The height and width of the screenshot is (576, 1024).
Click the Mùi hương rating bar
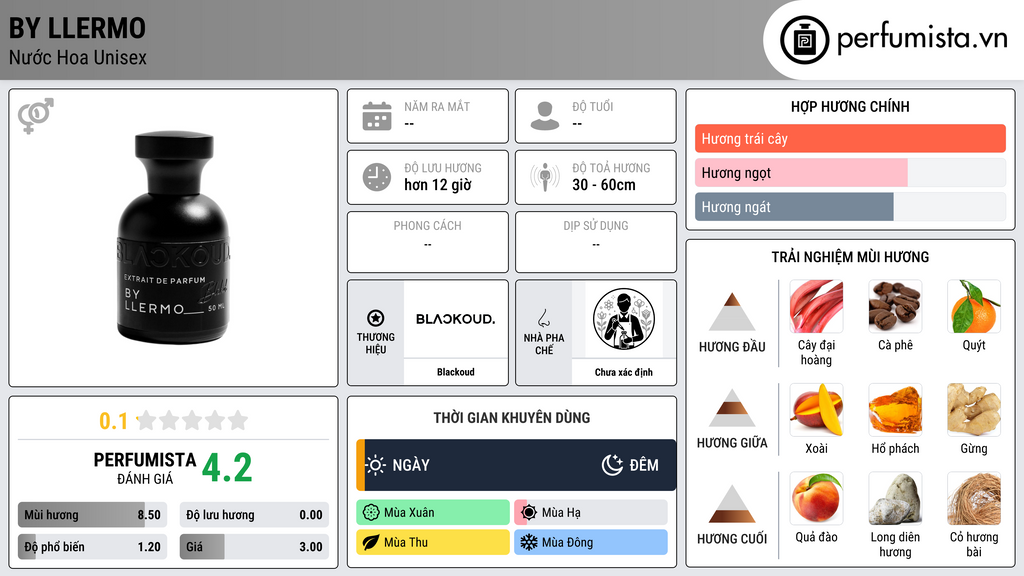tap(92, 515)
